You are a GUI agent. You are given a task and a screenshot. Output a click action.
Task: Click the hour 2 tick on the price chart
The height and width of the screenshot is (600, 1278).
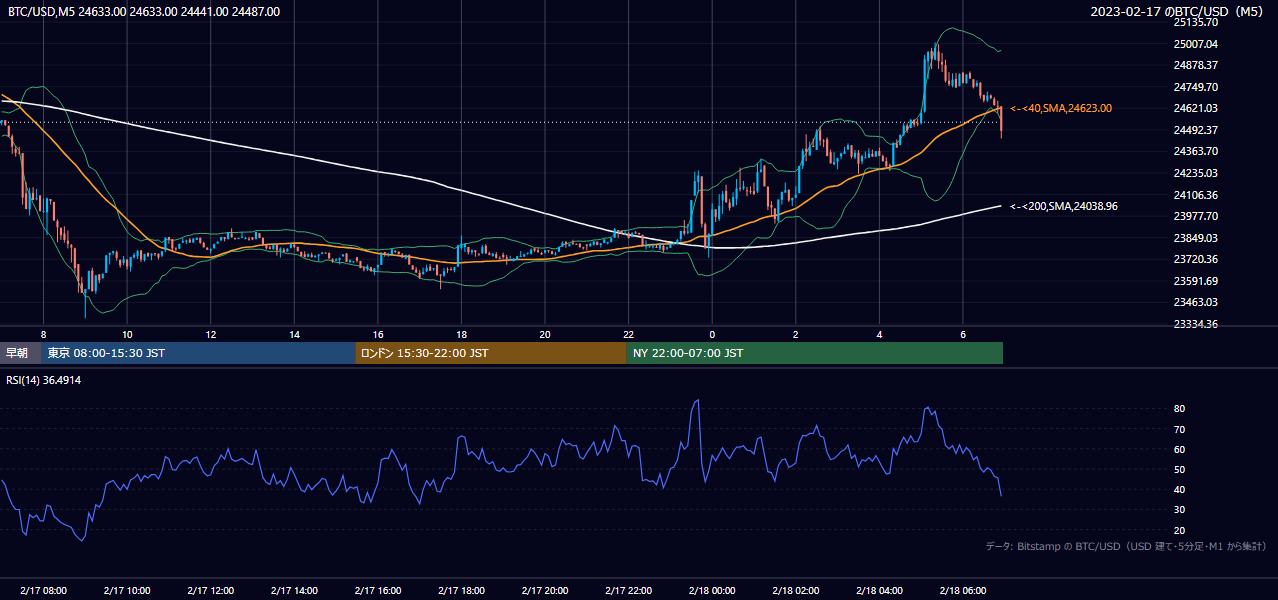(796, 334)
